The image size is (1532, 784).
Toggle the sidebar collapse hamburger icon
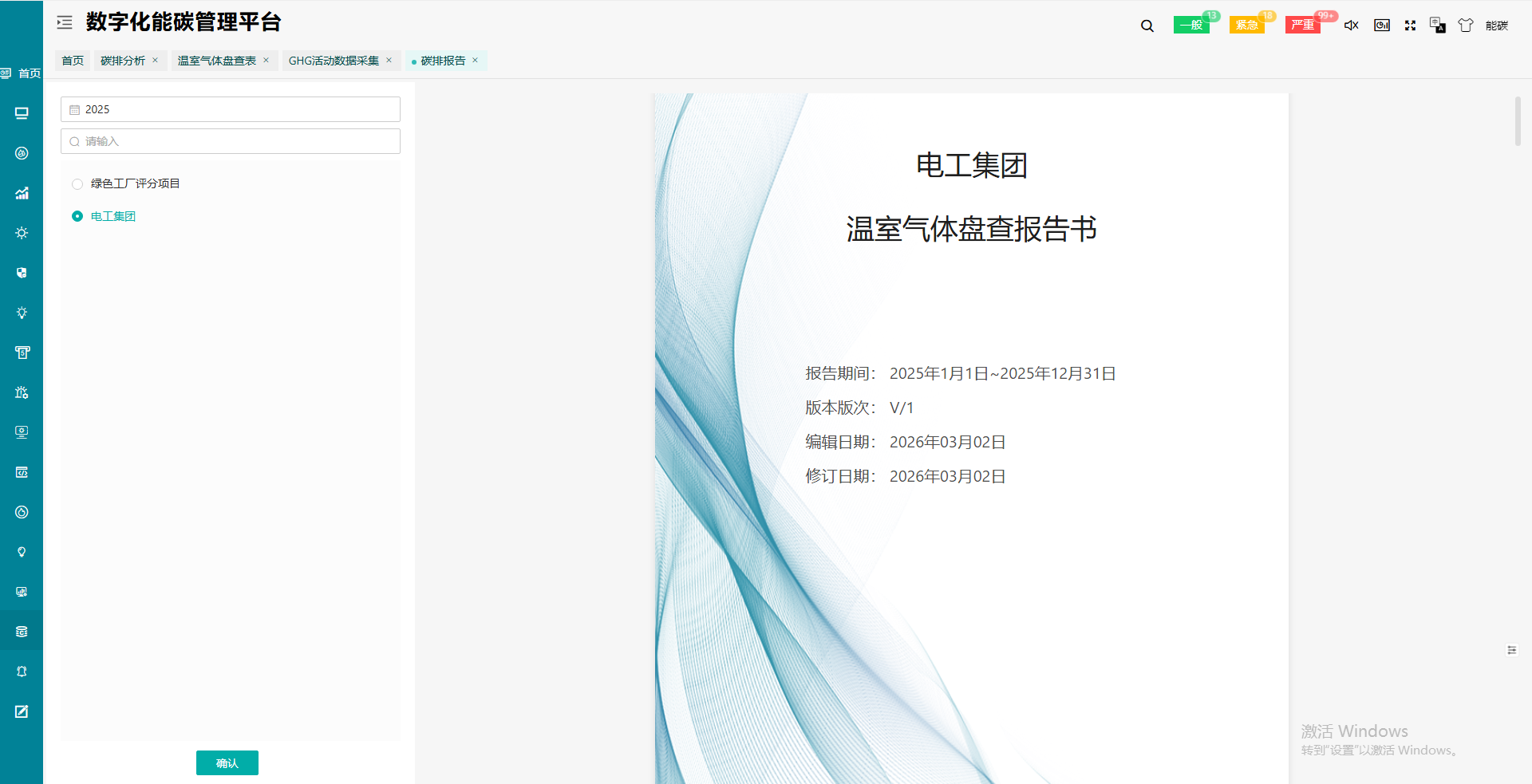(65, 22)
